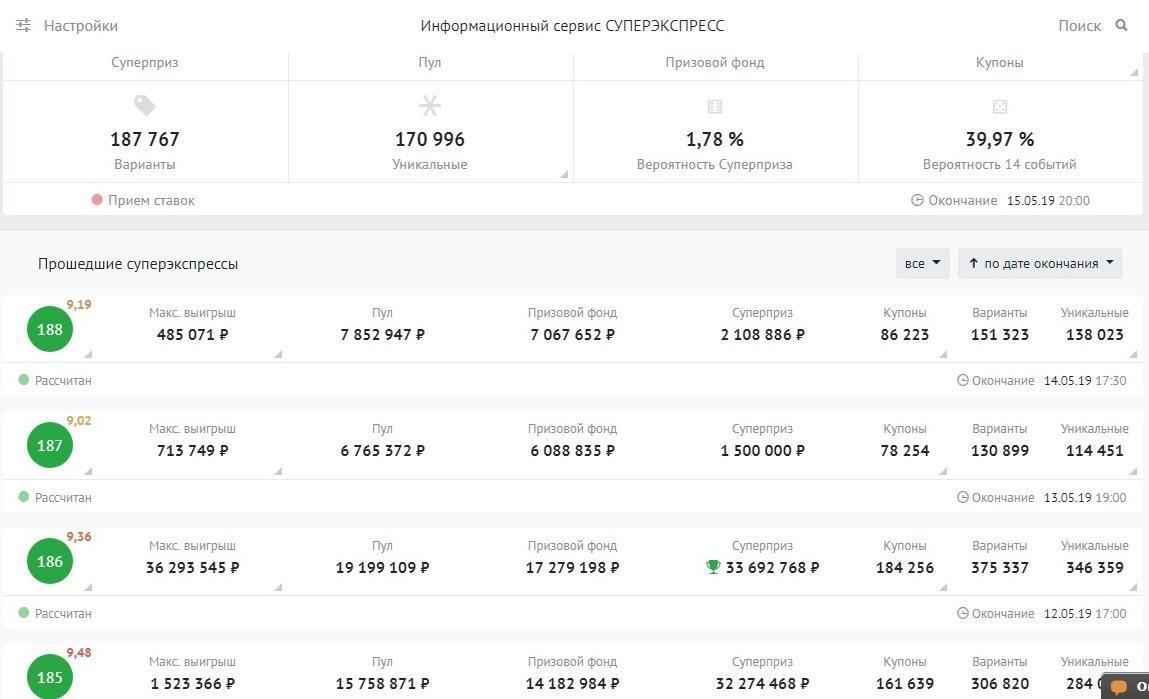Click the 187 767 Варианты value
Viewport: 1149px width, 699px height.
coord(144,139)
